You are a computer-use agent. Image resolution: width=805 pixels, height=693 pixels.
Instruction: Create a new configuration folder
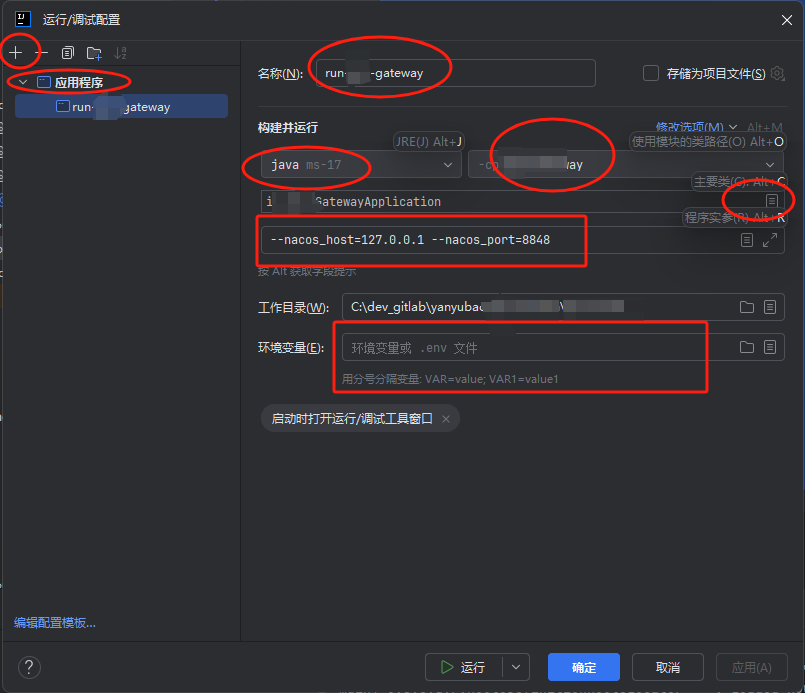(x=94, y=52)
